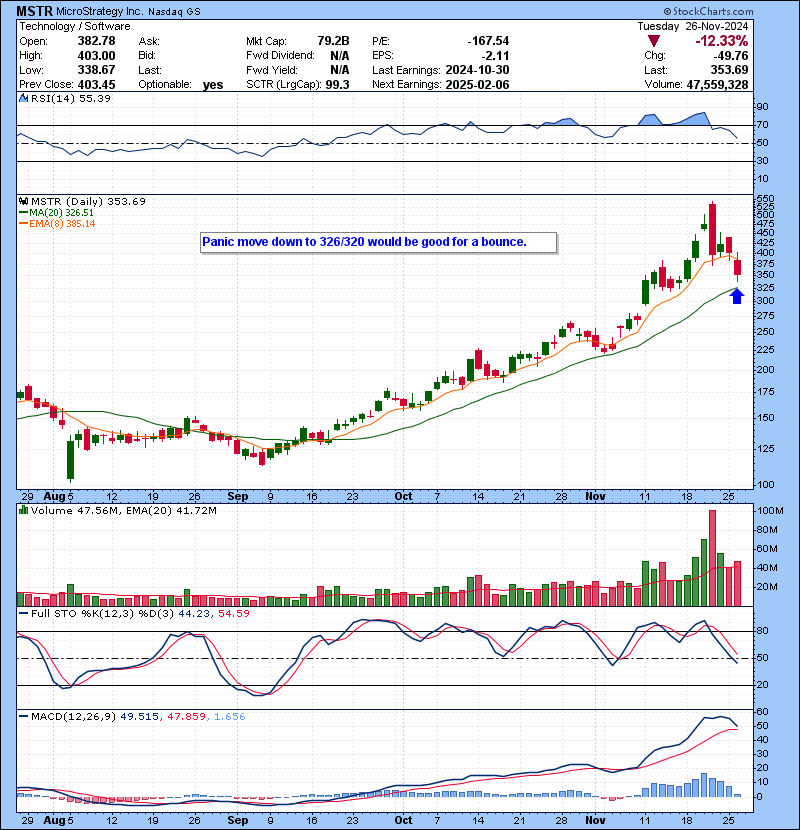Click the header Volume value 47,559,328
800x830 pixels.
717,84
